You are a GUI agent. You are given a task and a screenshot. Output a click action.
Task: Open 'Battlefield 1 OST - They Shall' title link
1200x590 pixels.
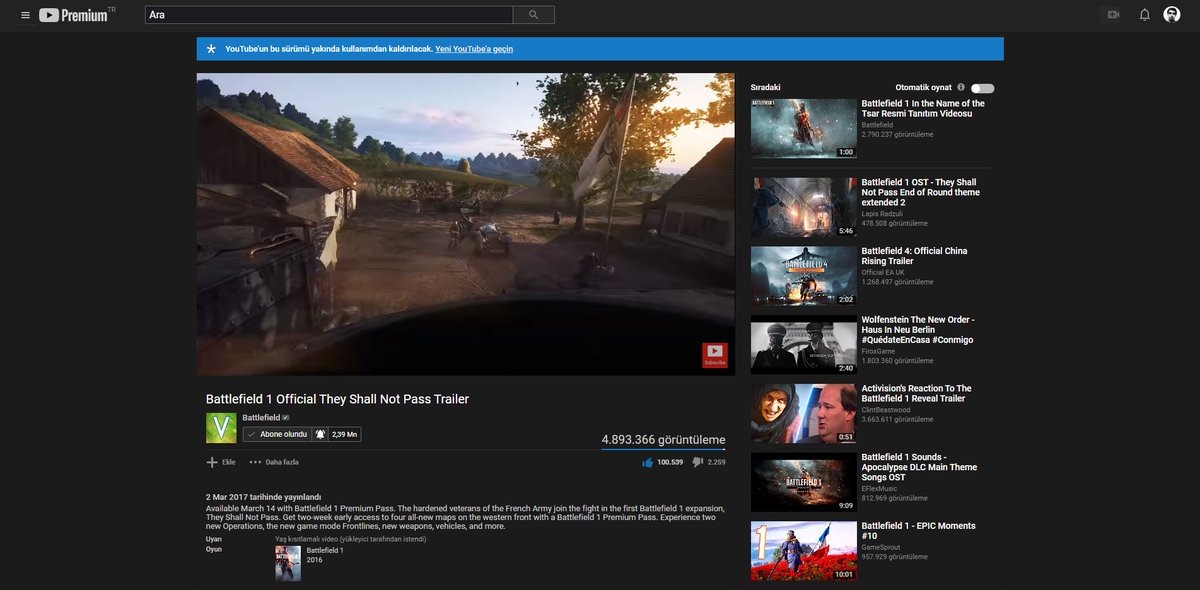click(920, 192)
